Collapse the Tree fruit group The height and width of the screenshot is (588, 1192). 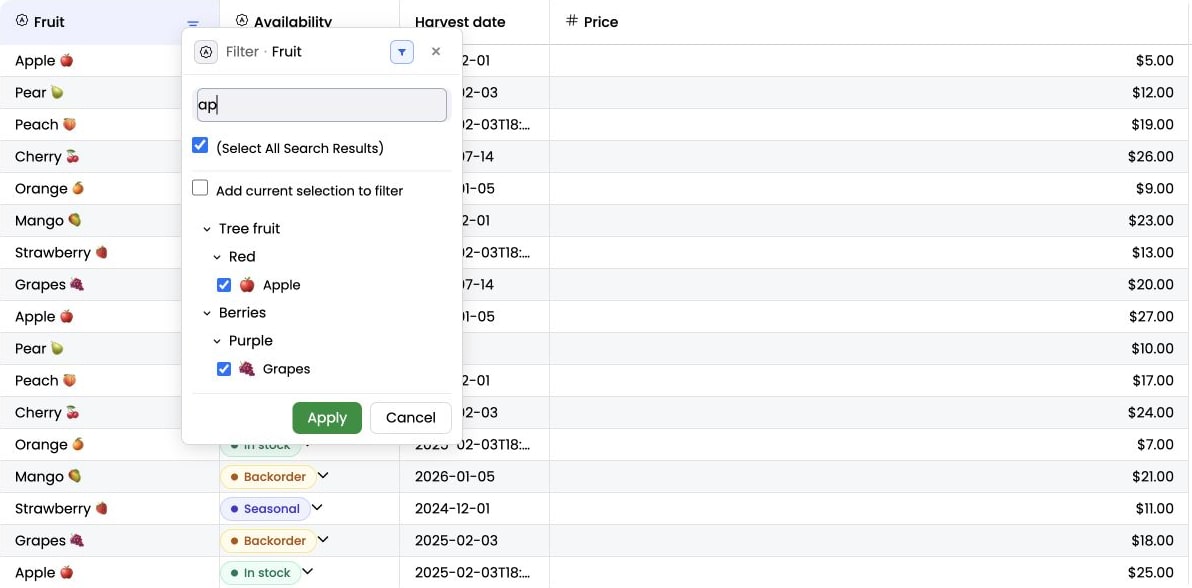pyautogui.click(x=207, y=229)
